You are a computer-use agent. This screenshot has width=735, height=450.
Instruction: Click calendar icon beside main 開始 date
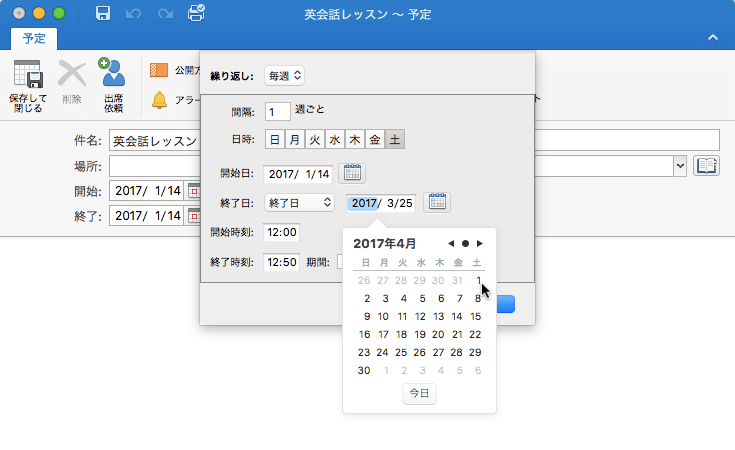coord(194,191)
